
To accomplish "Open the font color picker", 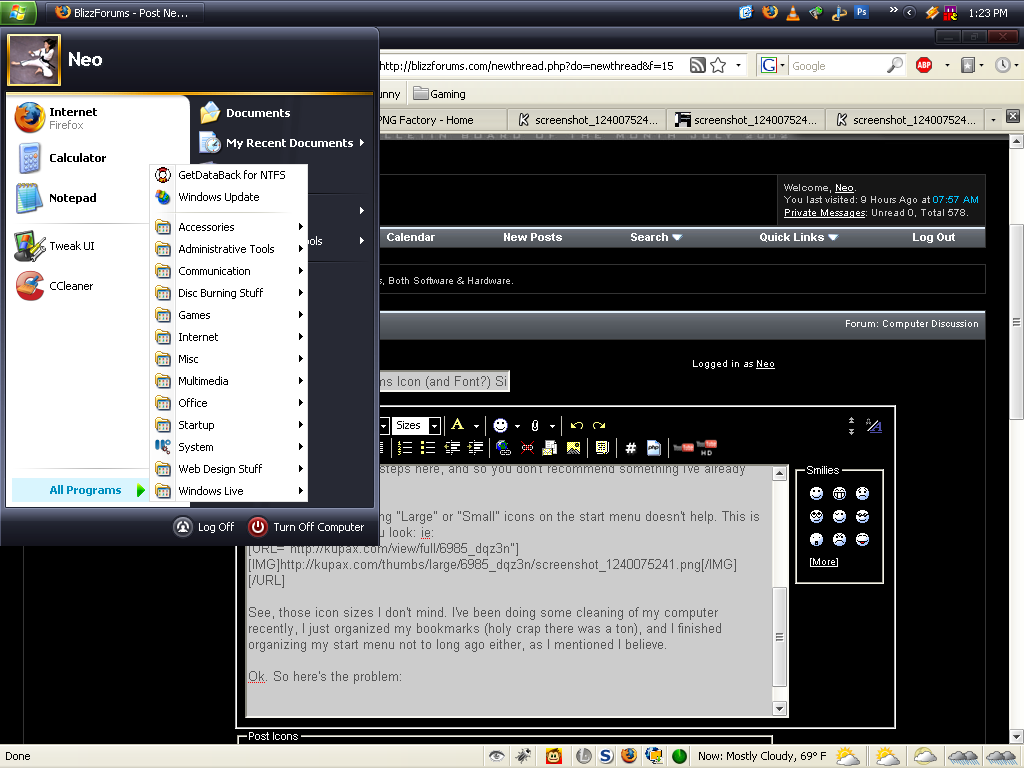I will (x=457, y=425).
